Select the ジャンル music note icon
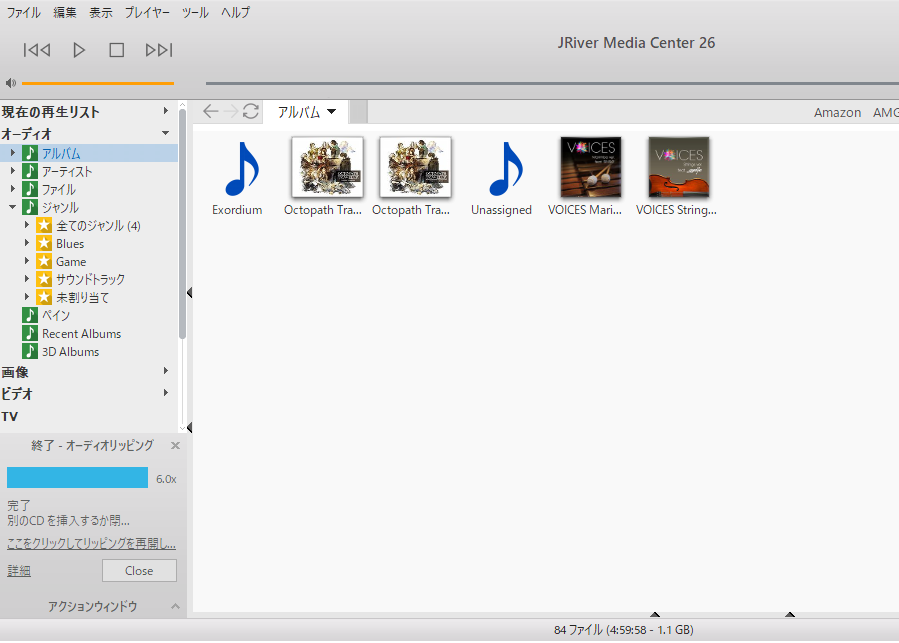Image resolution: width=899 pixels, height=643 pixels. pos(30,207)
